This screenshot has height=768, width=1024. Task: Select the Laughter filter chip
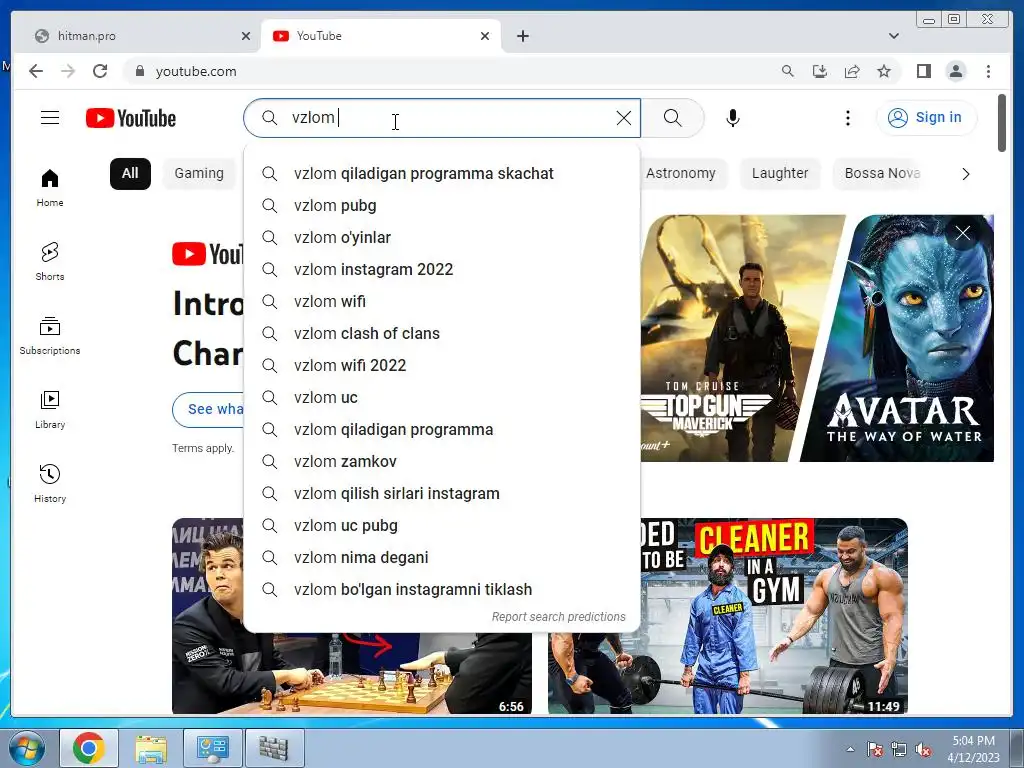point(780,174)
